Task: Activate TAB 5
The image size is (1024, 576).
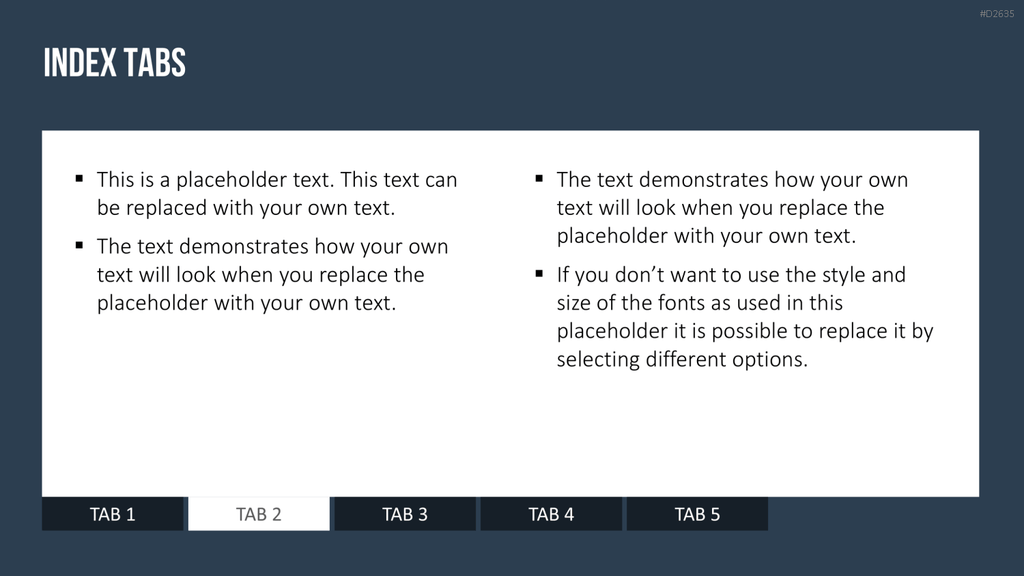Action: (x=697, y=514)
